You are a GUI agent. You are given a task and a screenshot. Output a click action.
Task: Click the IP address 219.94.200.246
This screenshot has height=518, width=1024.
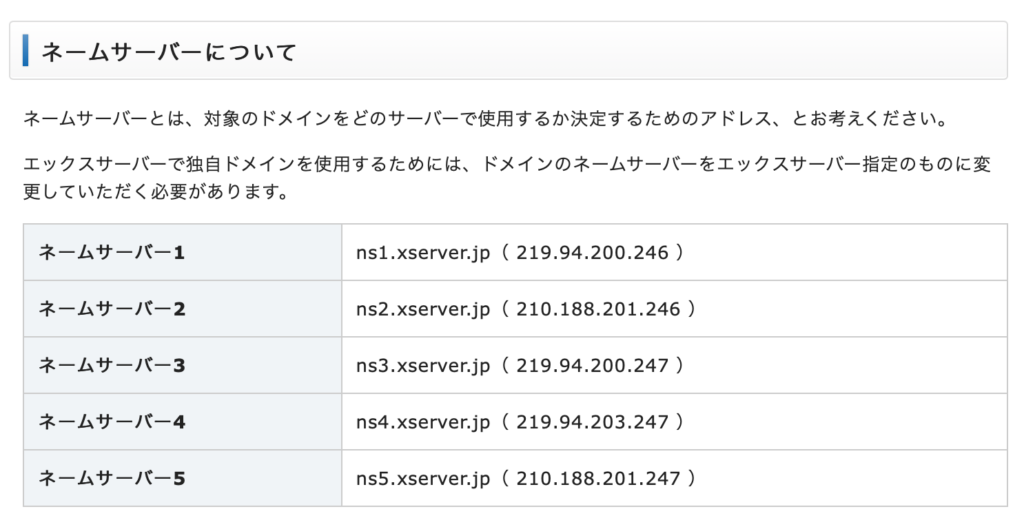pyautogui.click(x=592, y=253)
